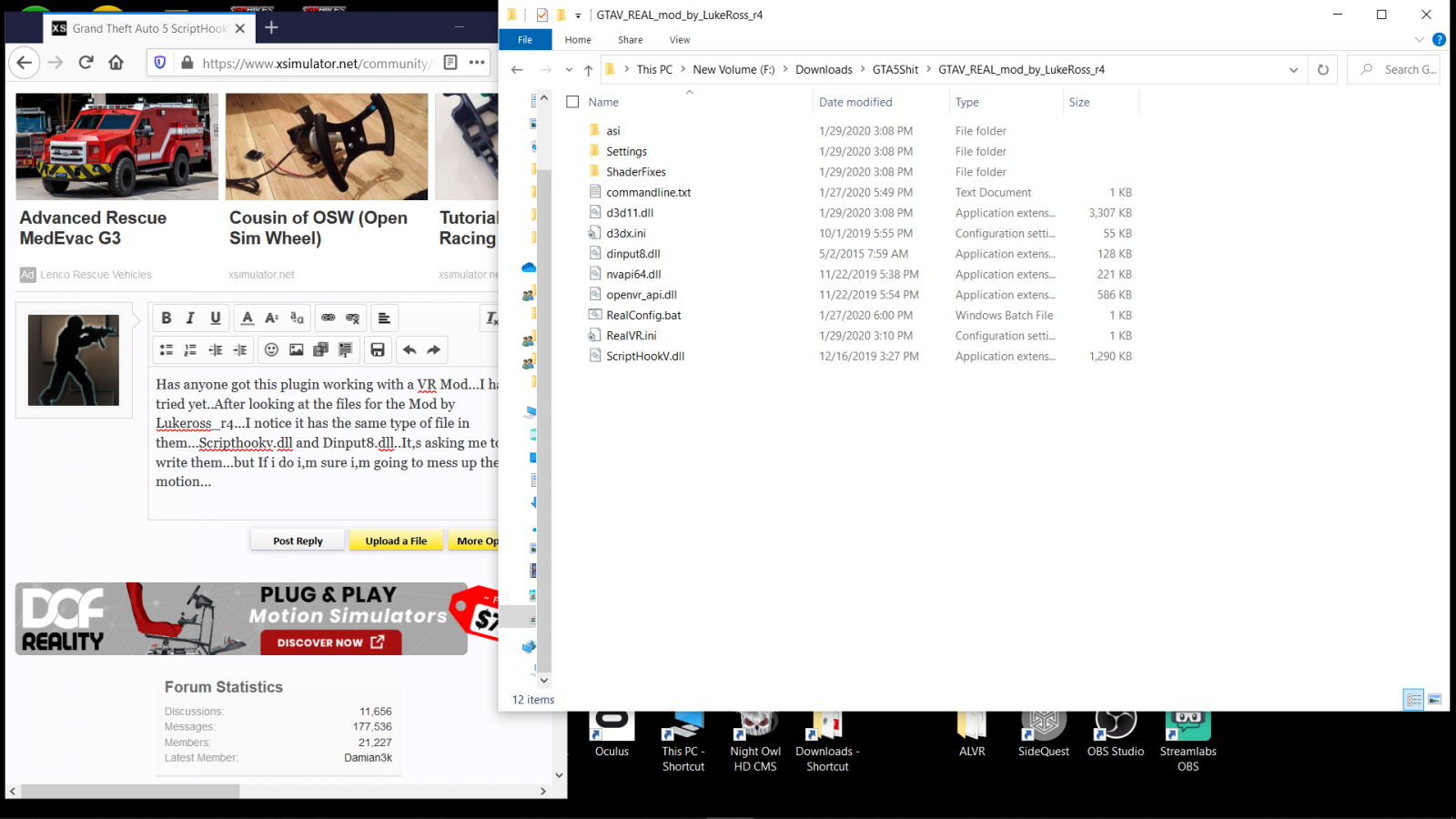Indent the text in the editor
1456x819 pixels.
click(240, 349)
